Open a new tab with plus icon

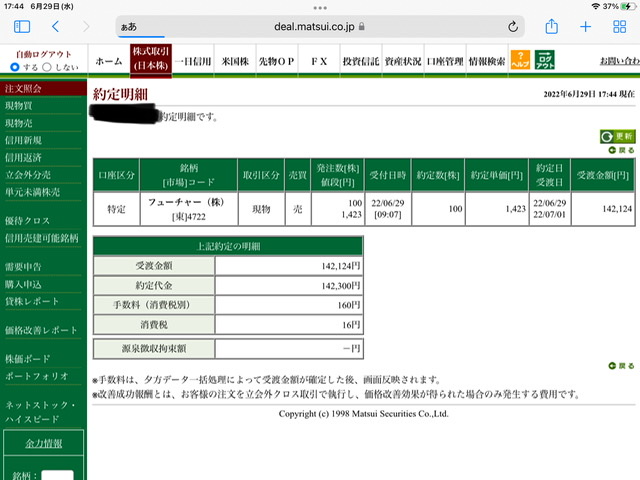point(585,27)
